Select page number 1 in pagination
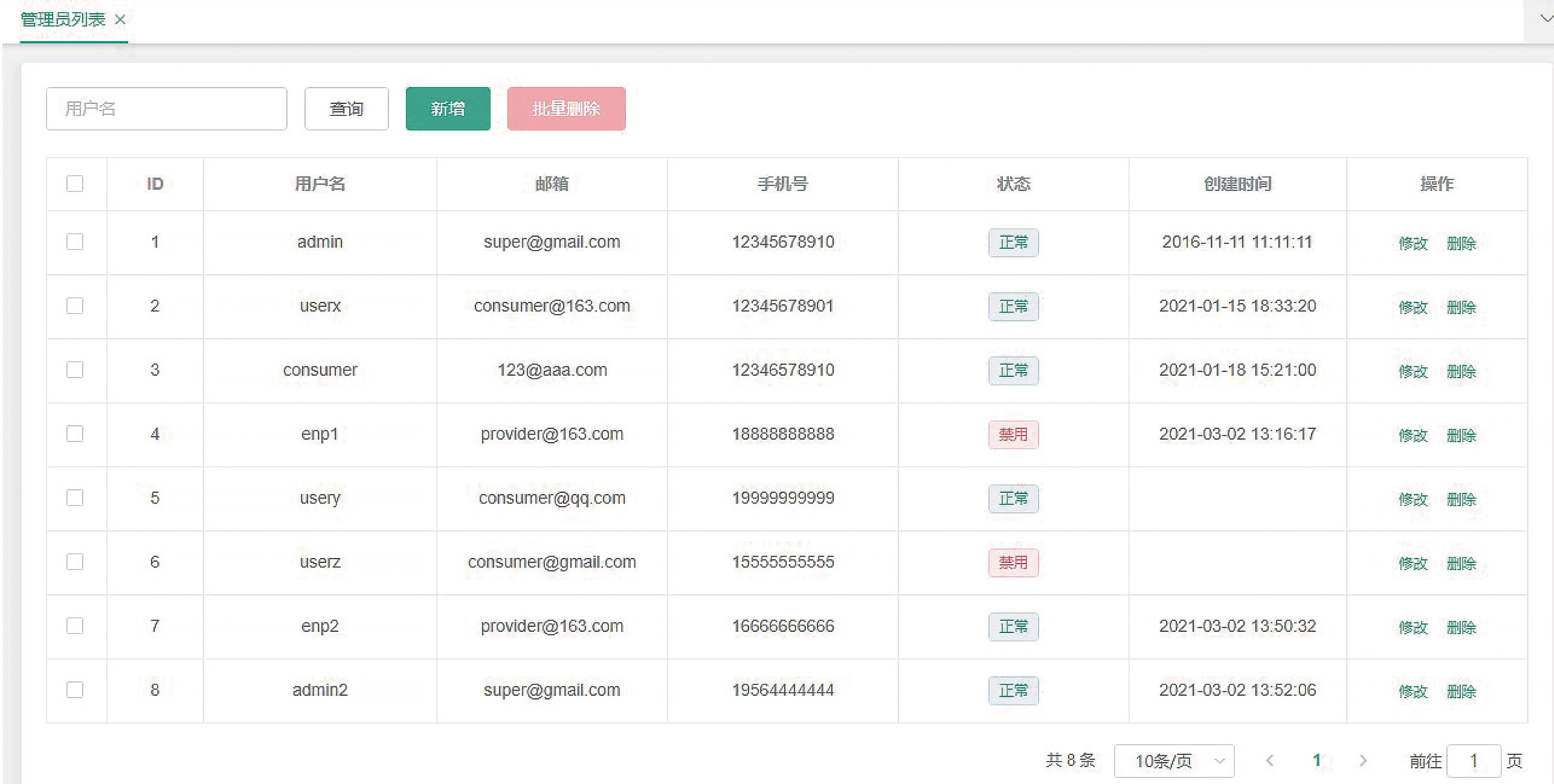This screenshot has width=1554, height=784. [1317, 760]
